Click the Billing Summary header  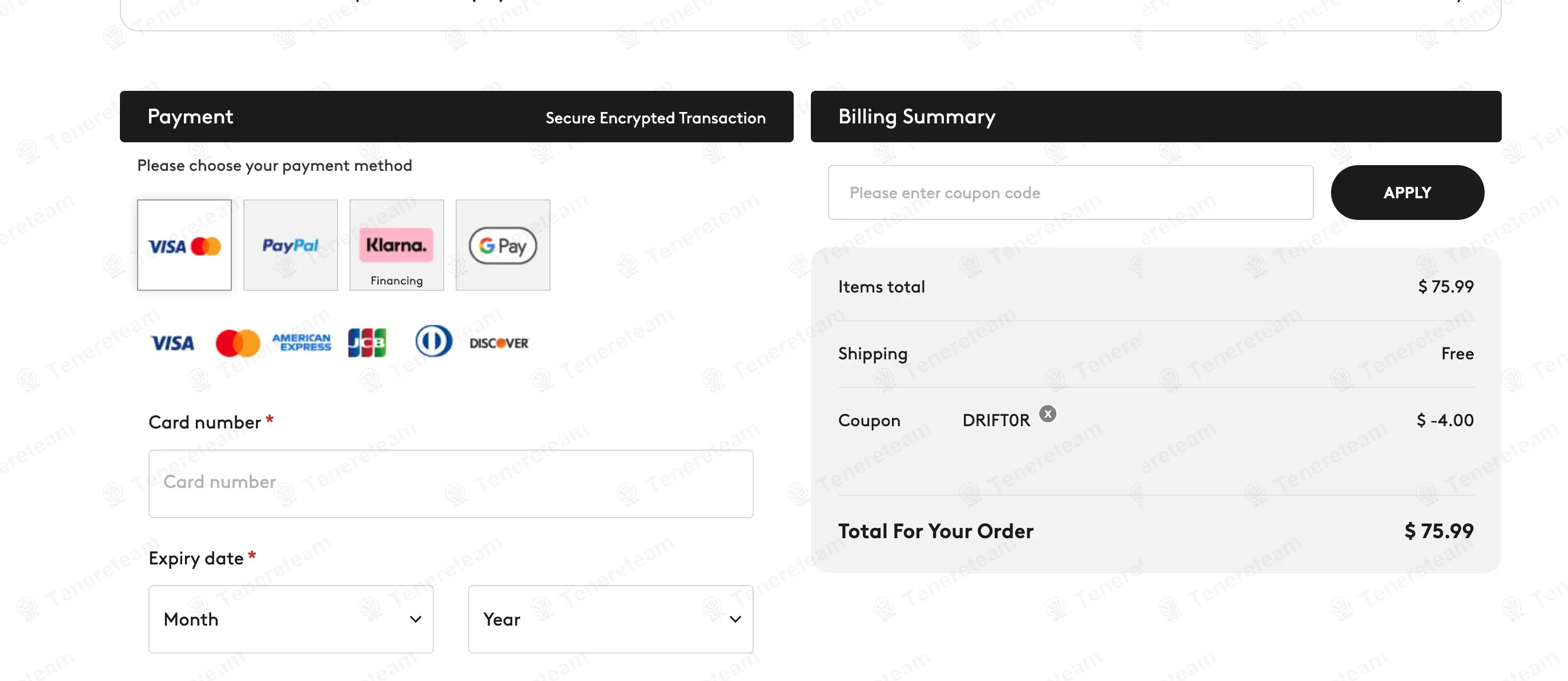pyautogui.click(x=916, y=117)
